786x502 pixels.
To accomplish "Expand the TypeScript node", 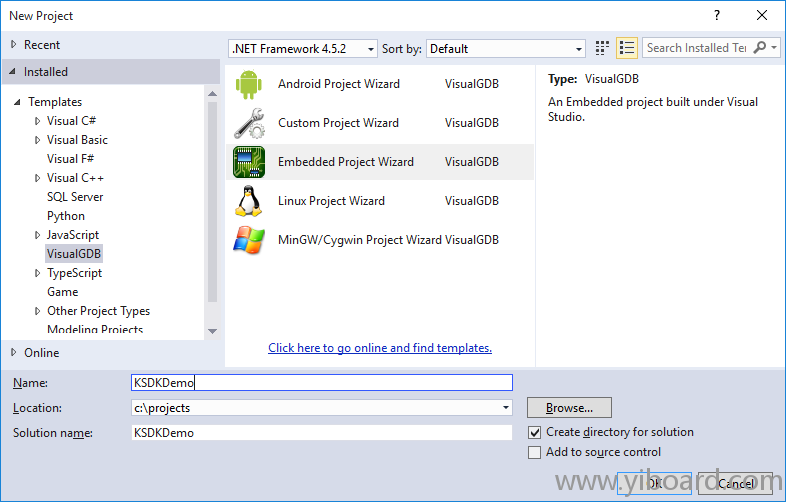I will pos(38,273).
